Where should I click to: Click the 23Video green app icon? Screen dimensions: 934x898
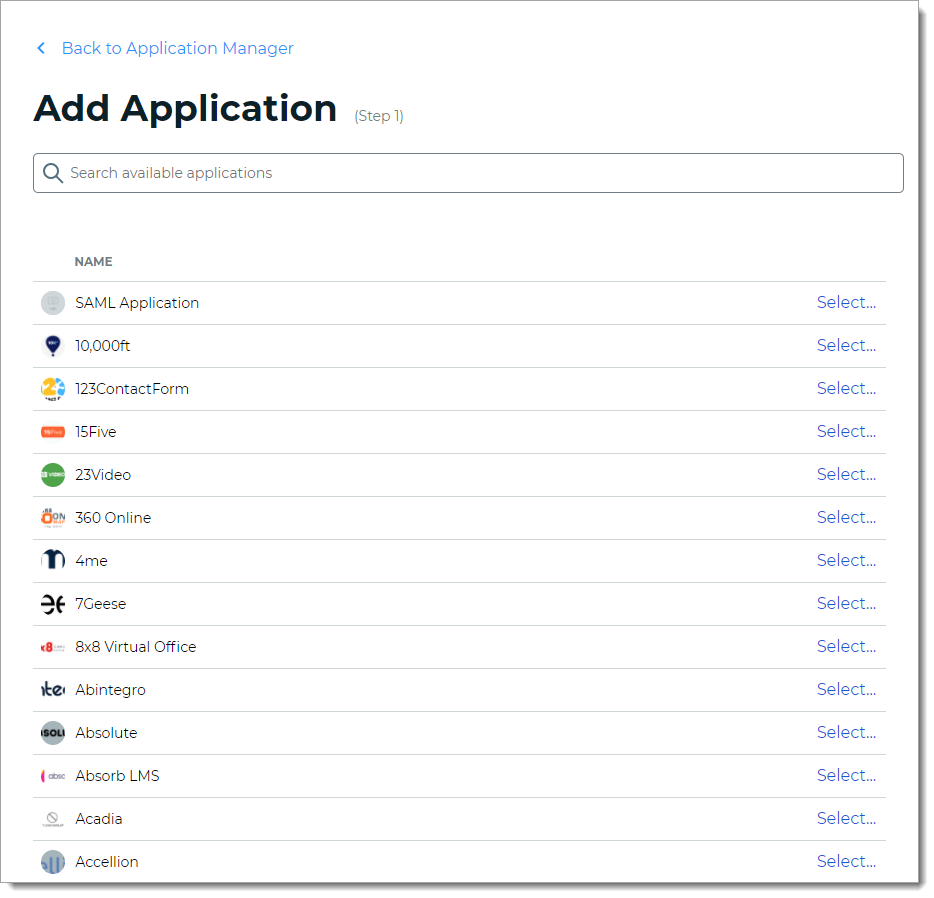click(52, 474)
